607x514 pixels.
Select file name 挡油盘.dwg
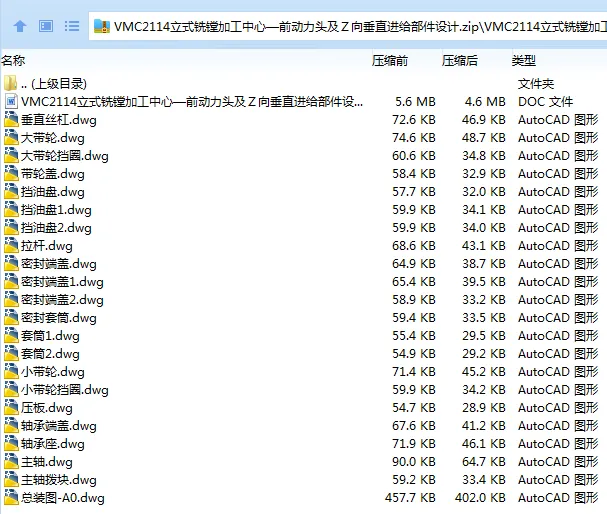click(x=53, y=192)
